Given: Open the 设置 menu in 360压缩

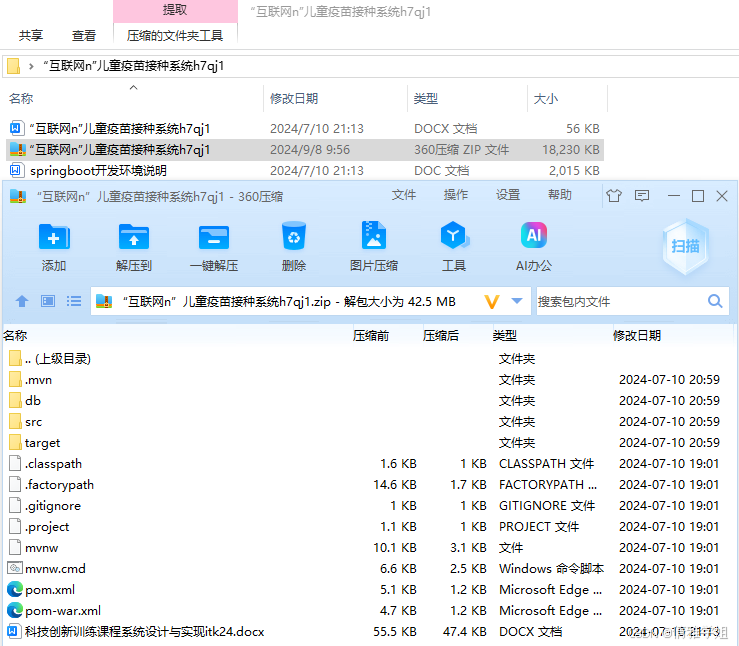Looking at the screenshot, I should click(508, 195).
